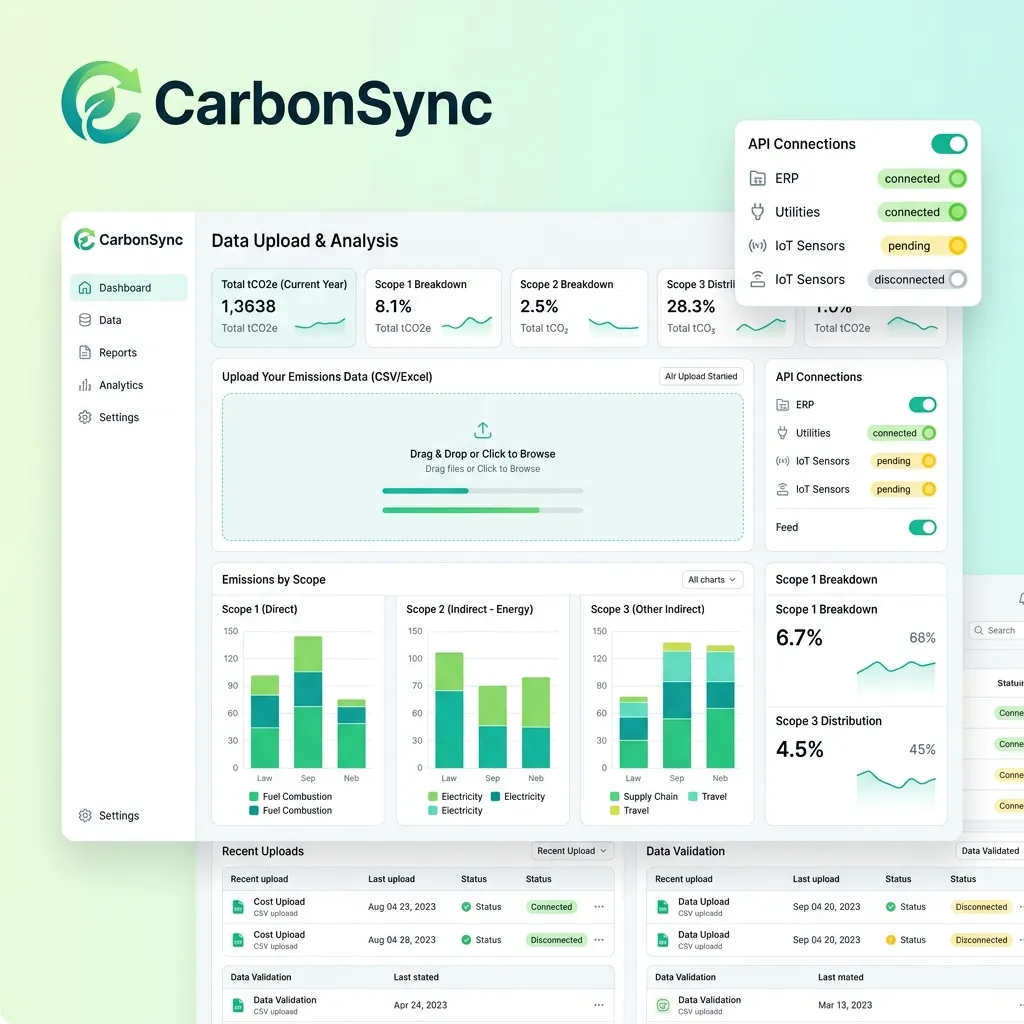Click the CarbonSync logo in the sidebar
The width and height of the screenshot is (1024, 1024).
pyautogui.click(x=128, y=240)
